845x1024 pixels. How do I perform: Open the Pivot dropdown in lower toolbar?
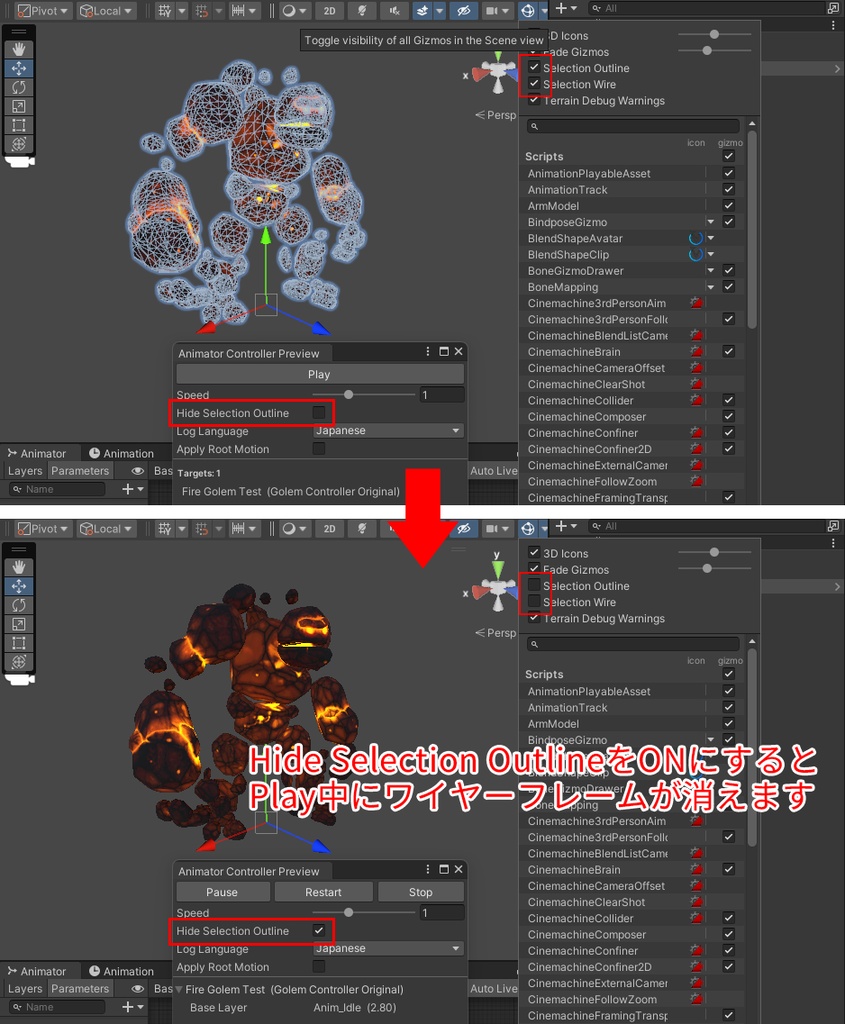coord(42,529)
